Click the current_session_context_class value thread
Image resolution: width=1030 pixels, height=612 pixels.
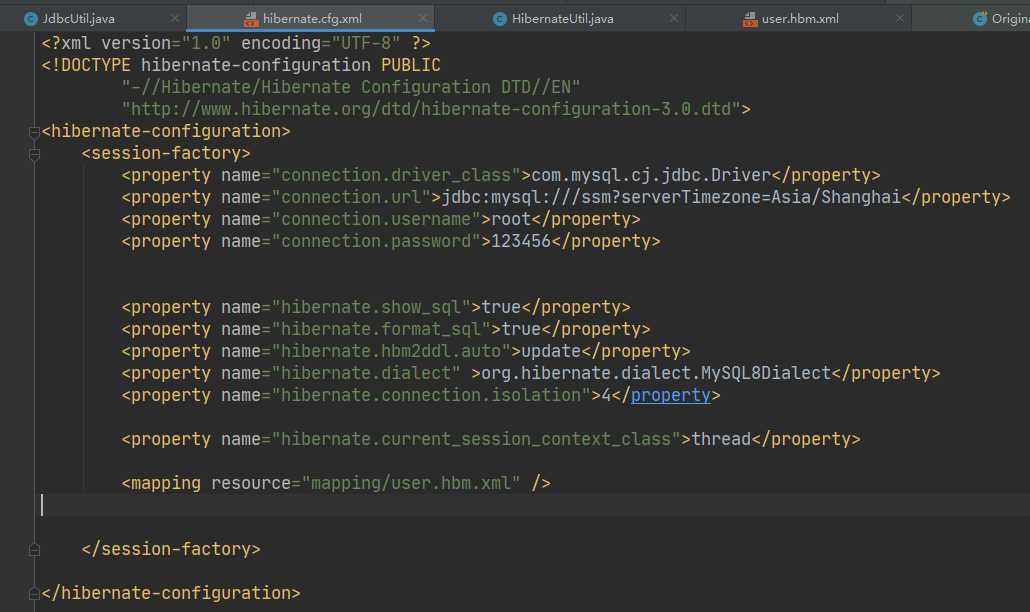pyautogui.click(x=721, y=439)
